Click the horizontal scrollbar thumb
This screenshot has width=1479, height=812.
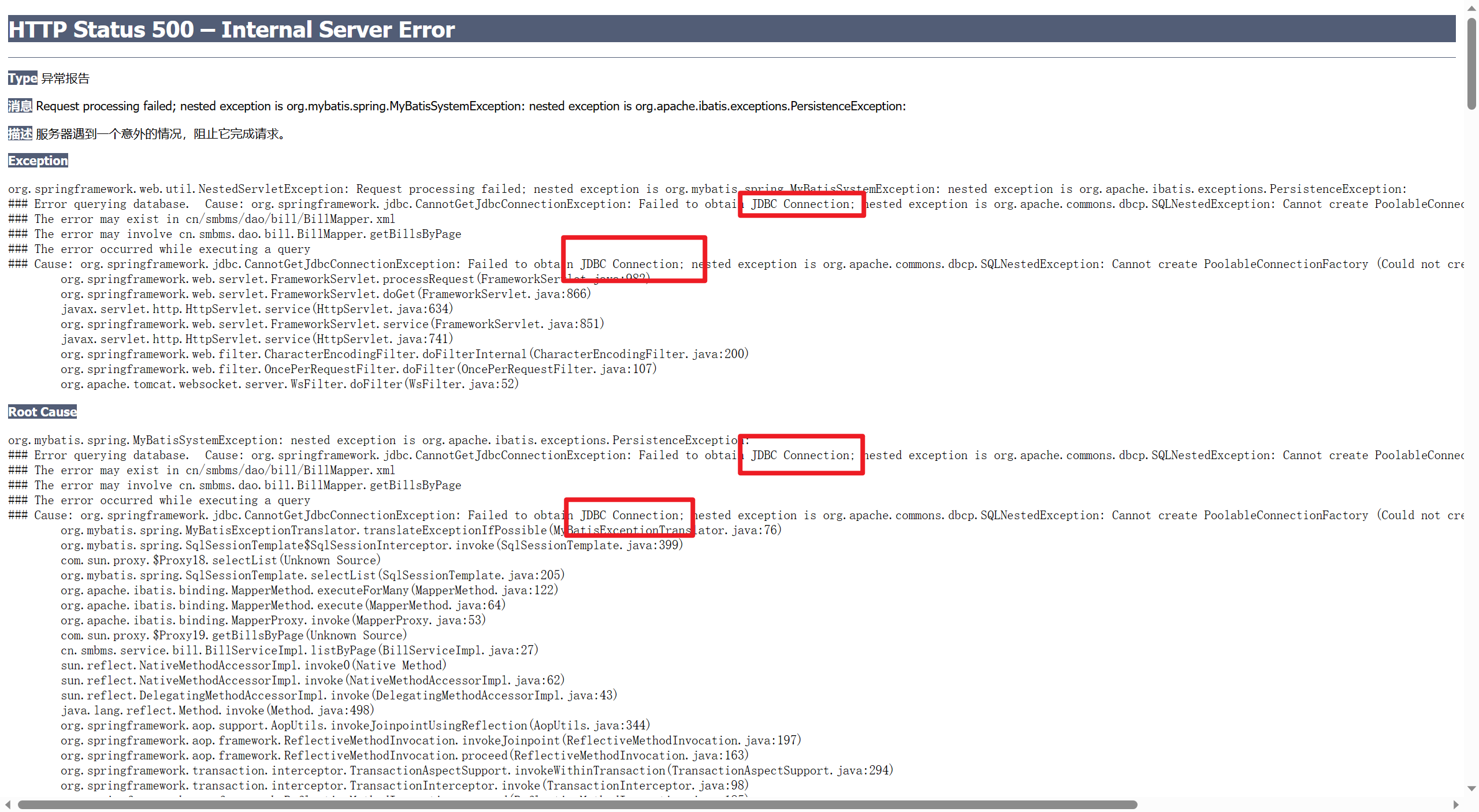pyautogui.click(x=578, y=804)
